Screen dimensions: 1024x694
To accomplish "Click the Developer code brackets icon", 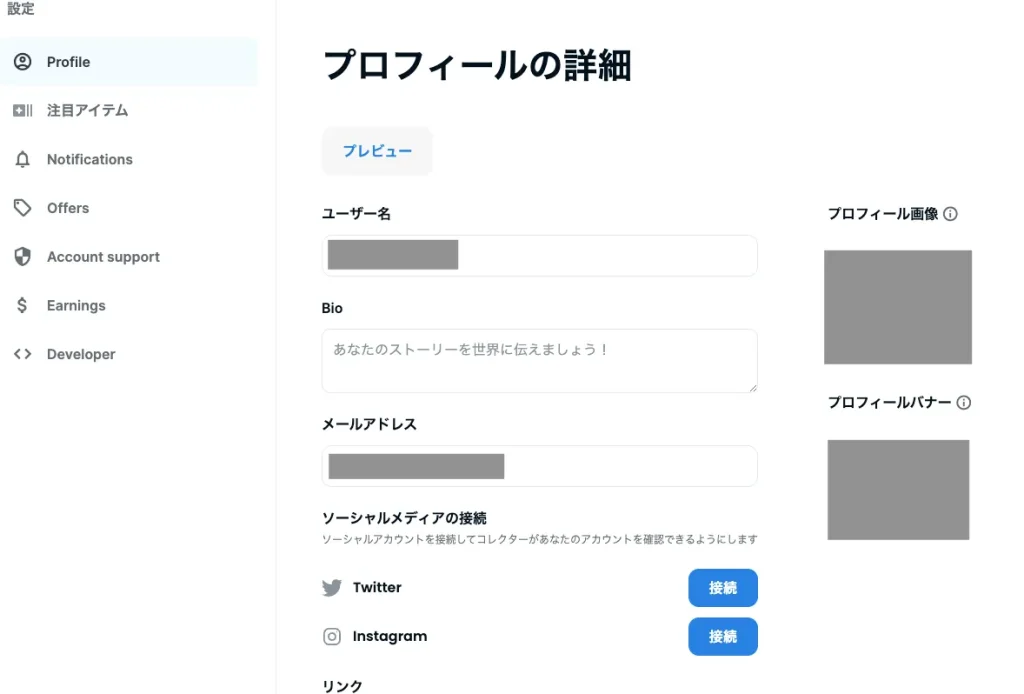I will tap(22, 354).
